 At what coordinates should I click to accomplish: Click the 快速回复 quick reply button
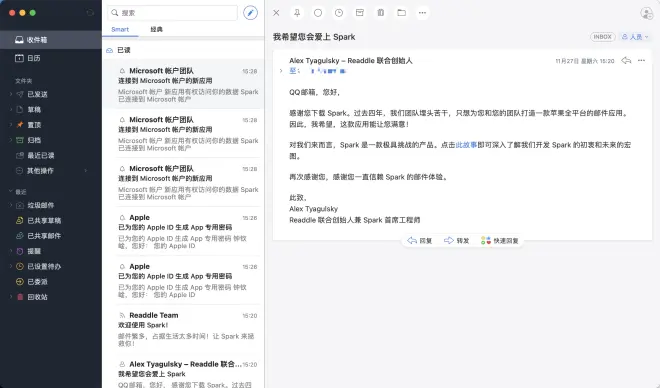point(500,241)
